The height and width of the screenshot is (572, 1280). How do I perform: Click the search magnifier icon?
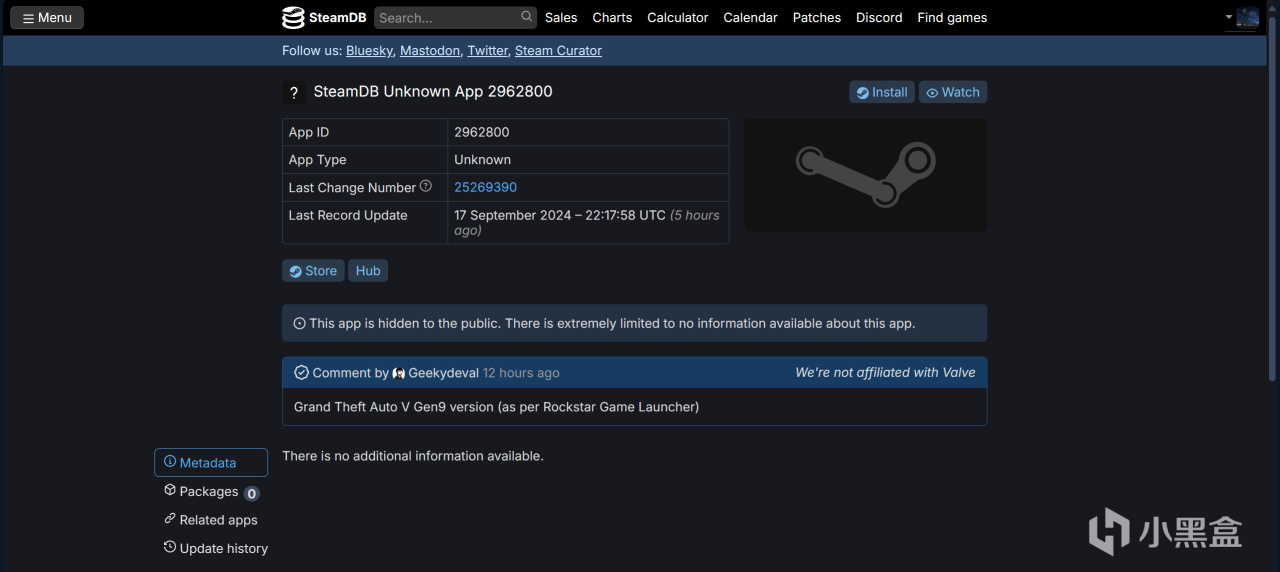tap(527, 17)
